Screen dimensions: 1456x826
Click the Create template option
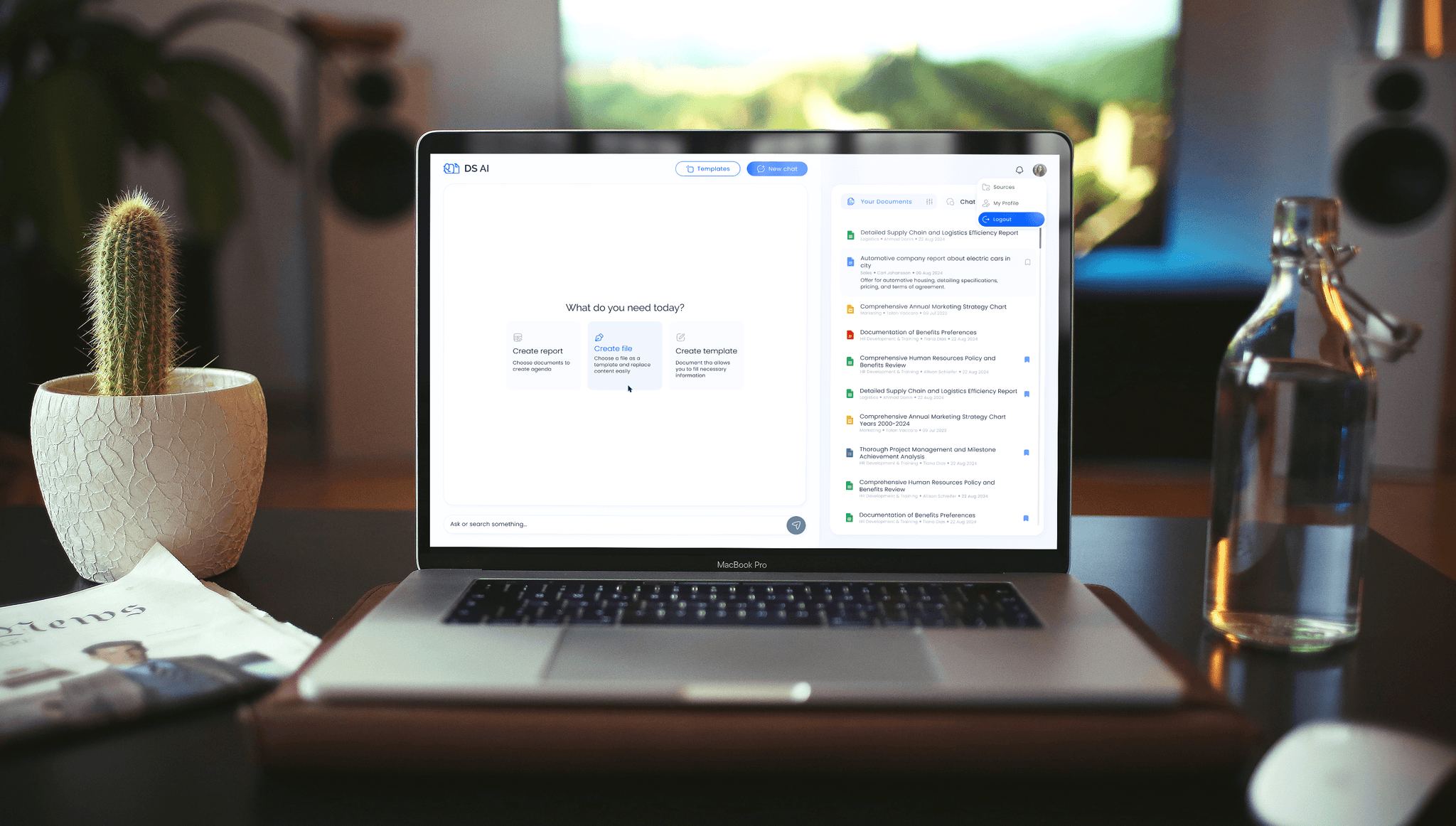(707, 355)
